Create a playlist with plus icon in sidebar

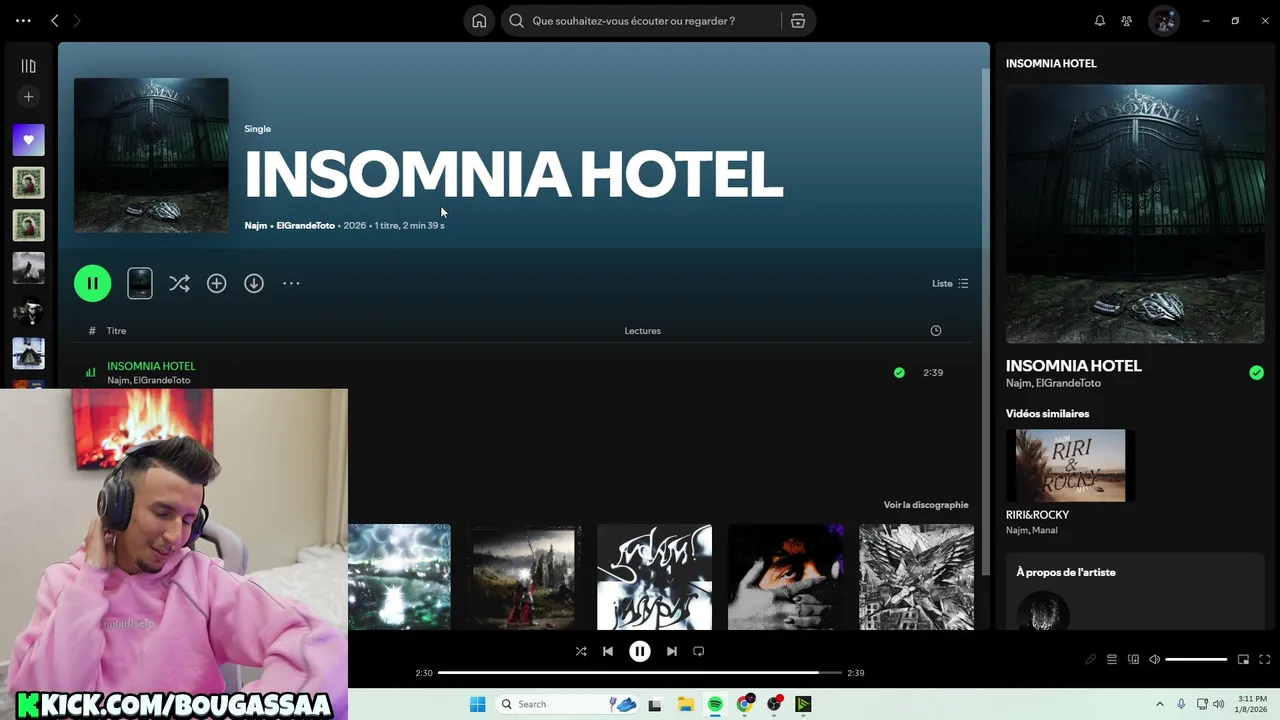click(28, 97)
